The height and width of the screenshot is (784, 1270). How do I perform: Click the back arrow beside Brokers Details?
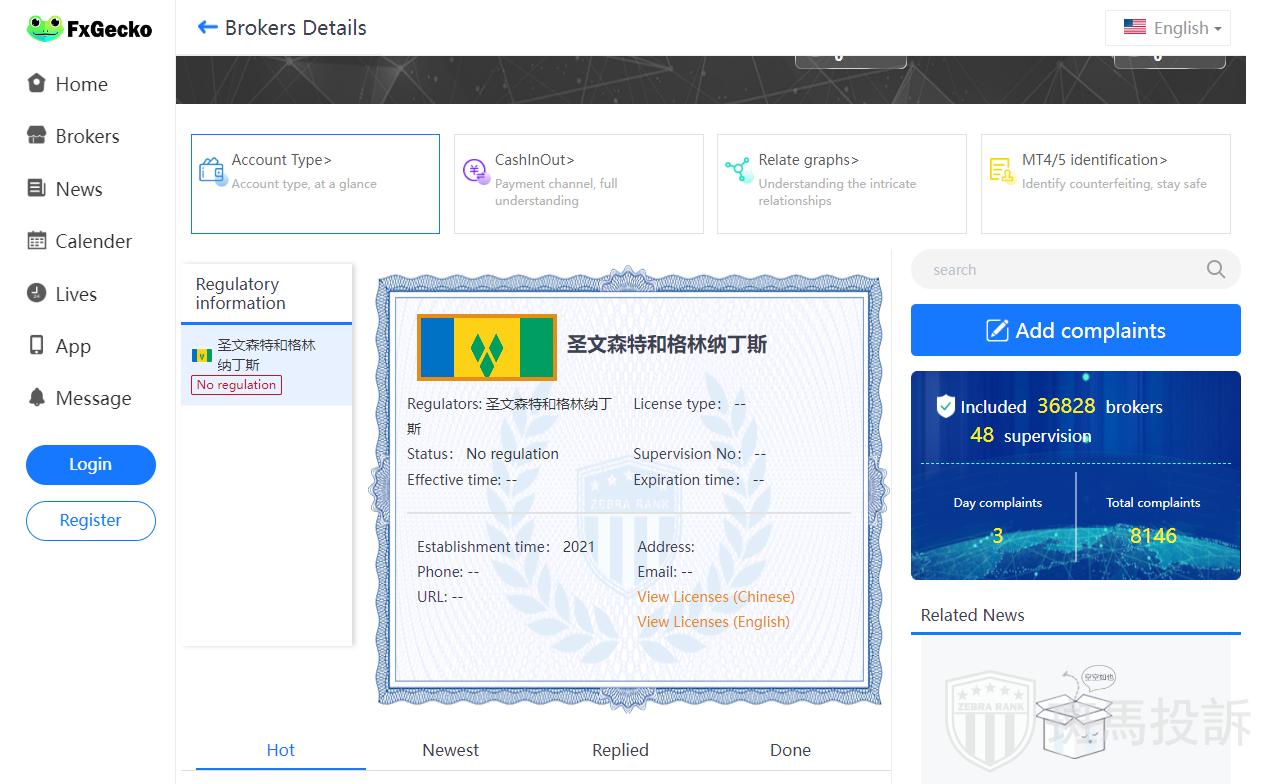click(208, 28)
